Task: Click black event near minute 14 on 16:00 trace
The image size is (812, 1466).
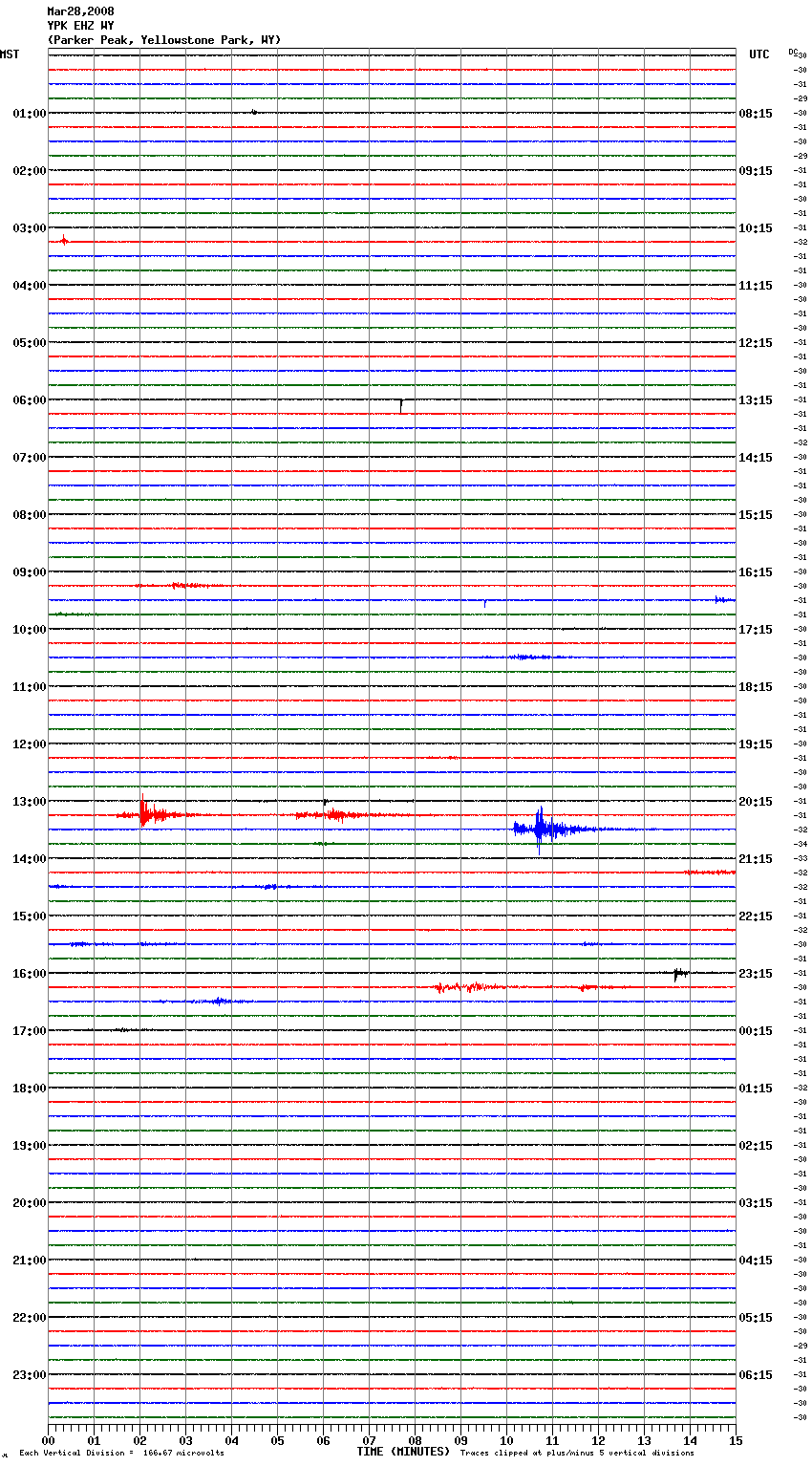Action: pos(678,974)
